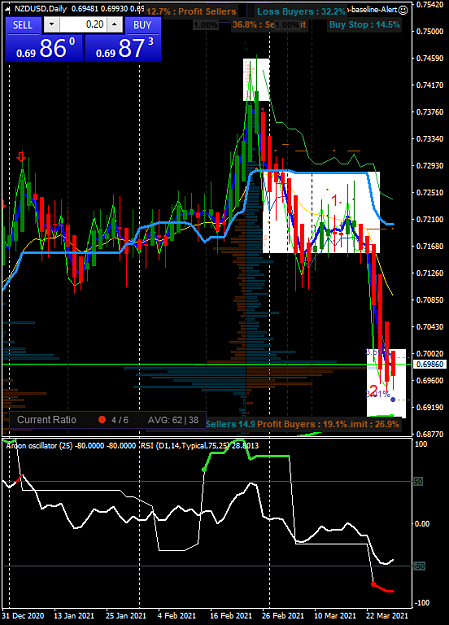Click the 0.70020 price scale label
The image size is (449, 625).
tap(429, 354)
